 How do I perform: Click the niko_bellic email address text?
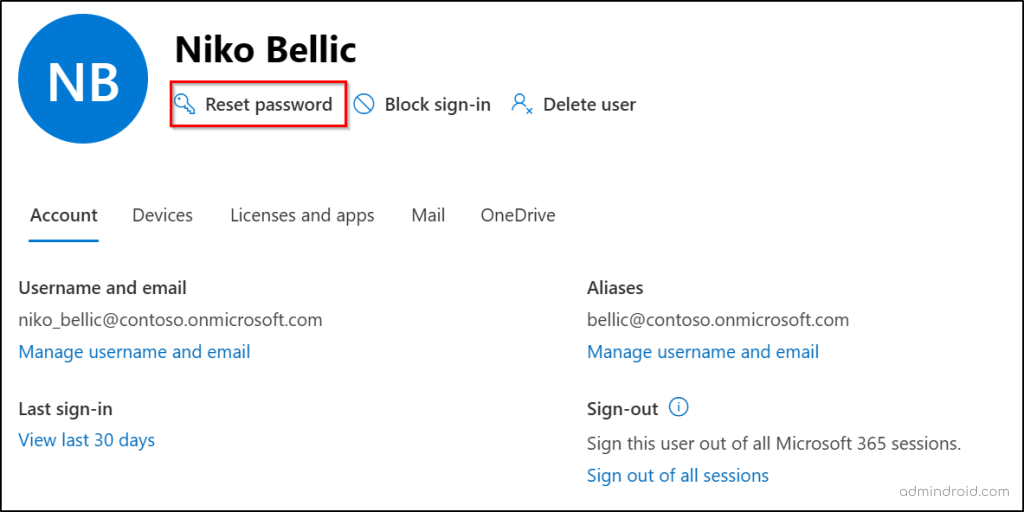170,320
